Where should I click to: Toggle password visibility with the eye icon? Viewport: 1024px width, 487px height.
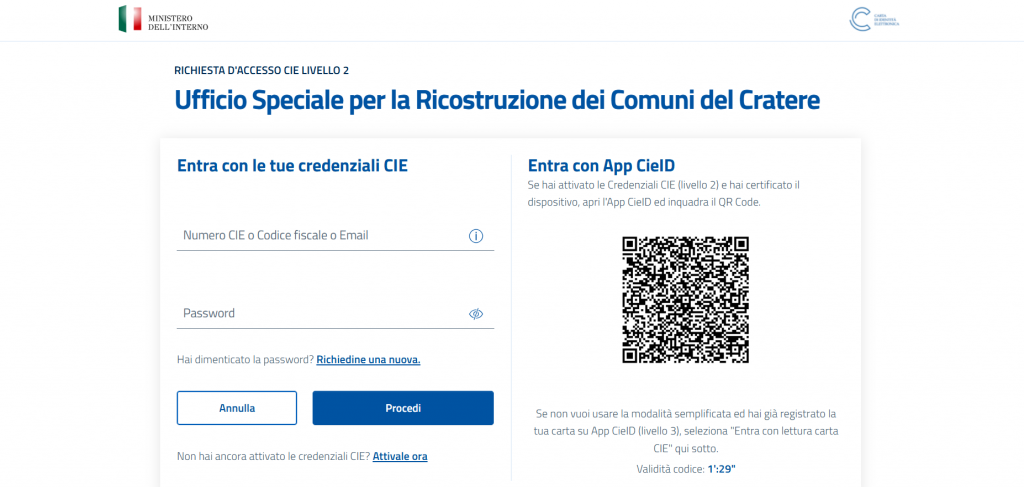[476, 314]
